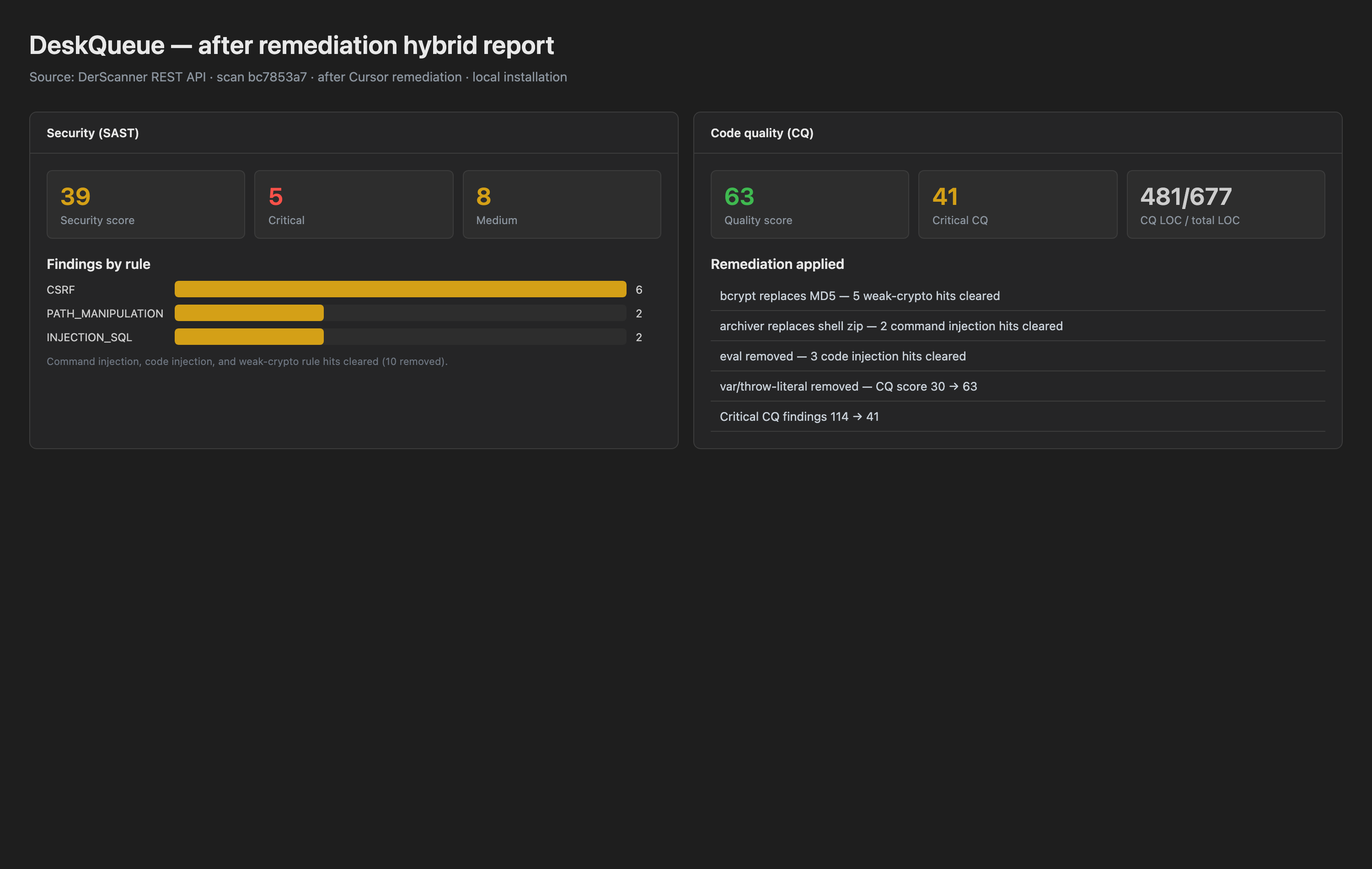Click the DeskQueue report title heading
This screenshot has width=1372, height=869.
click(291, 45)
